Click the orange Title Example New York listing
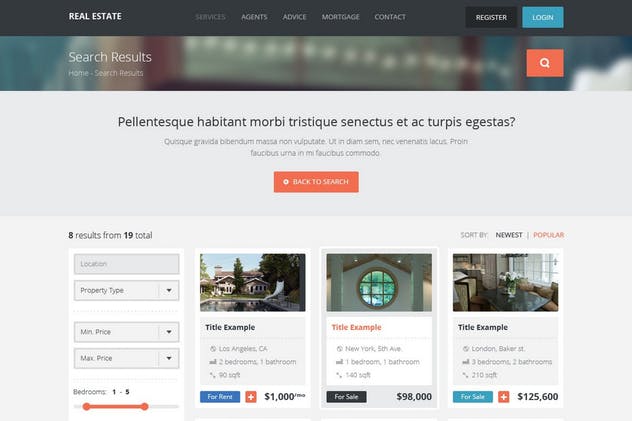Screen dimensions: 632x421 [x=356, y=328]
